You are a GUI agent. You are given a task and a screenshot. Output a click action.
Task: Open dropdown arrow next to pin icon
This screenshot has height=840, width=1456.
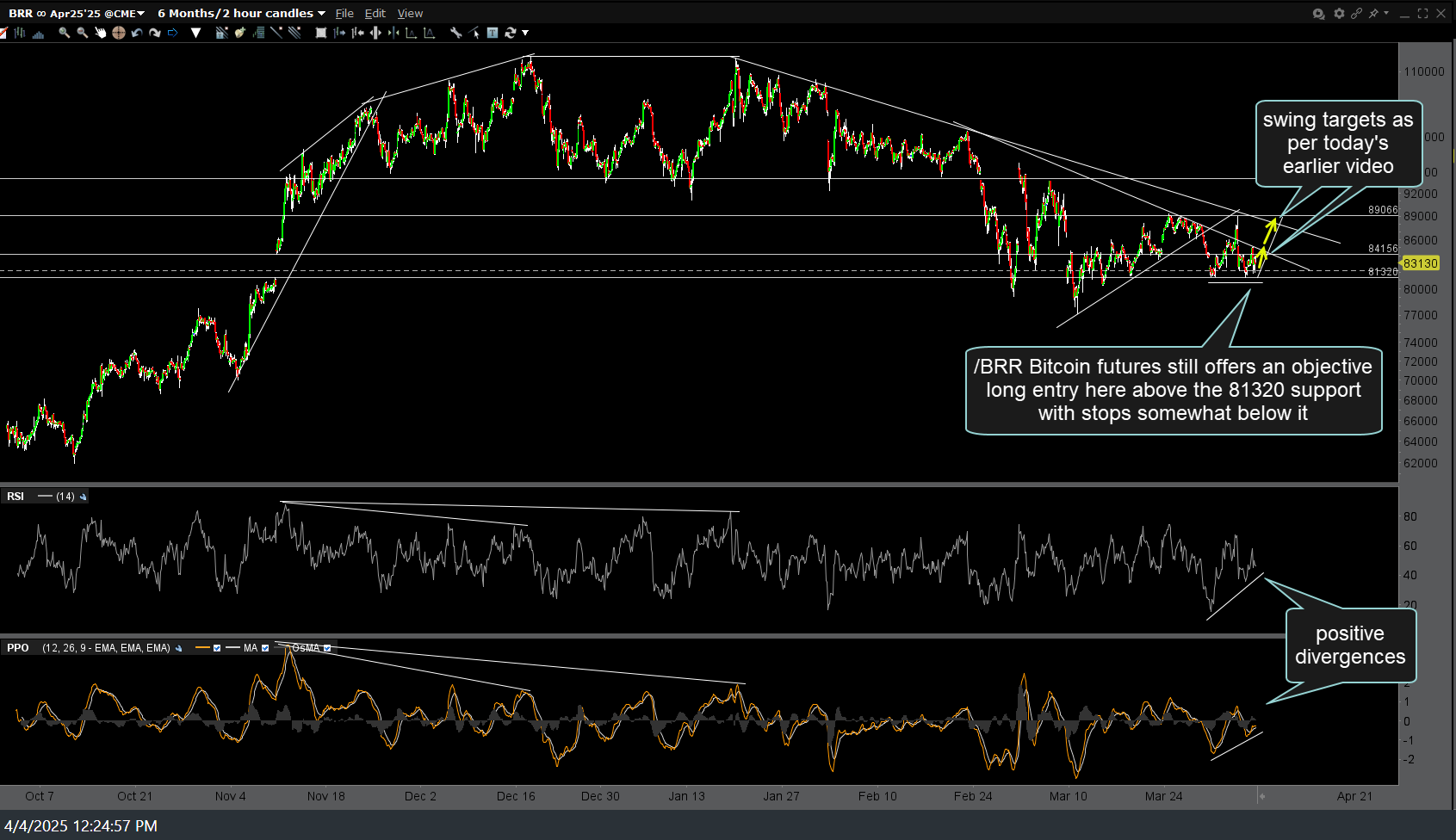pos(1385,13)
